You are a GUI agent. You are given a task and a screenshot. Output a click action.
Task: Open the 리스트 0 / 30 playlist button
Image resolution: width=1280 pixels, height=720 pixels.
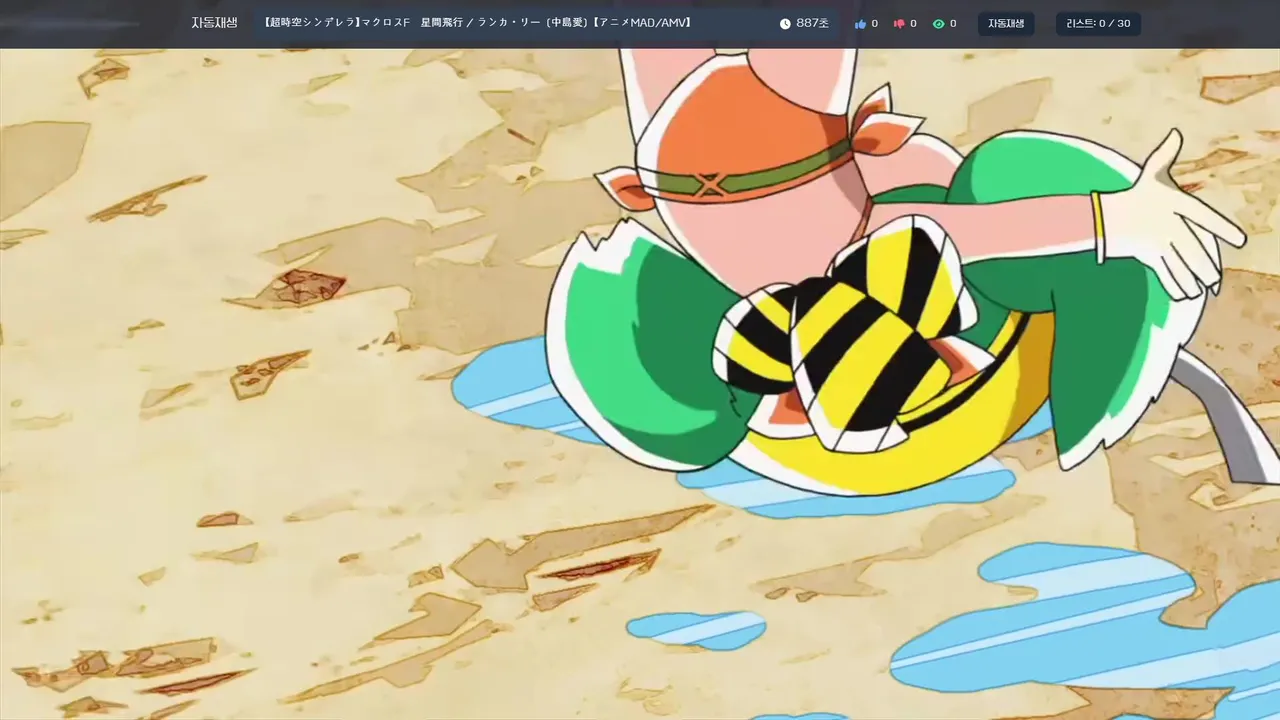[1098, 23]
